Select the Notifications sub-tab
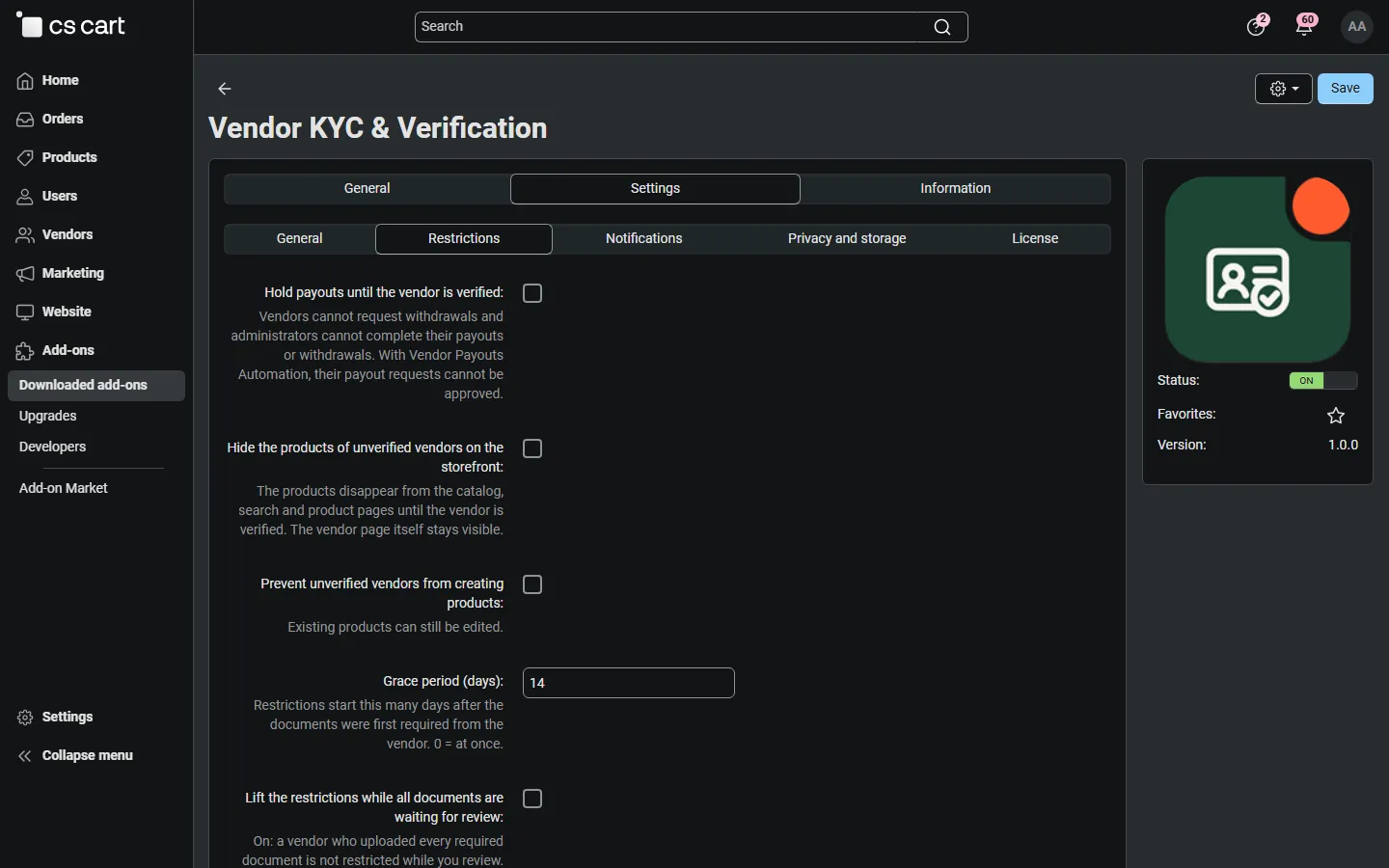 644,239
